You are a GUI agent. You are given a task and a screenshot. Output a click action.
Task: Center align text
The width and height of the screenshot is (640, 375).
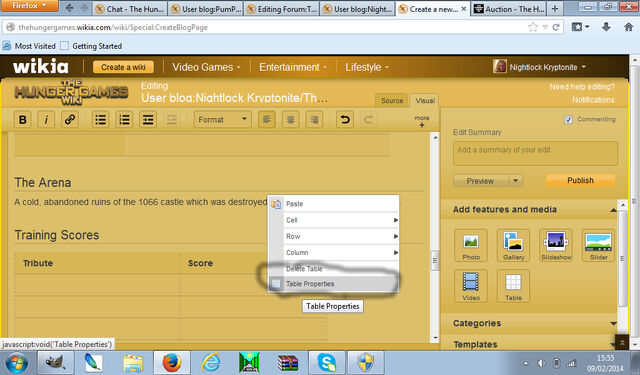pyautogui.click(x=290, y=120)
